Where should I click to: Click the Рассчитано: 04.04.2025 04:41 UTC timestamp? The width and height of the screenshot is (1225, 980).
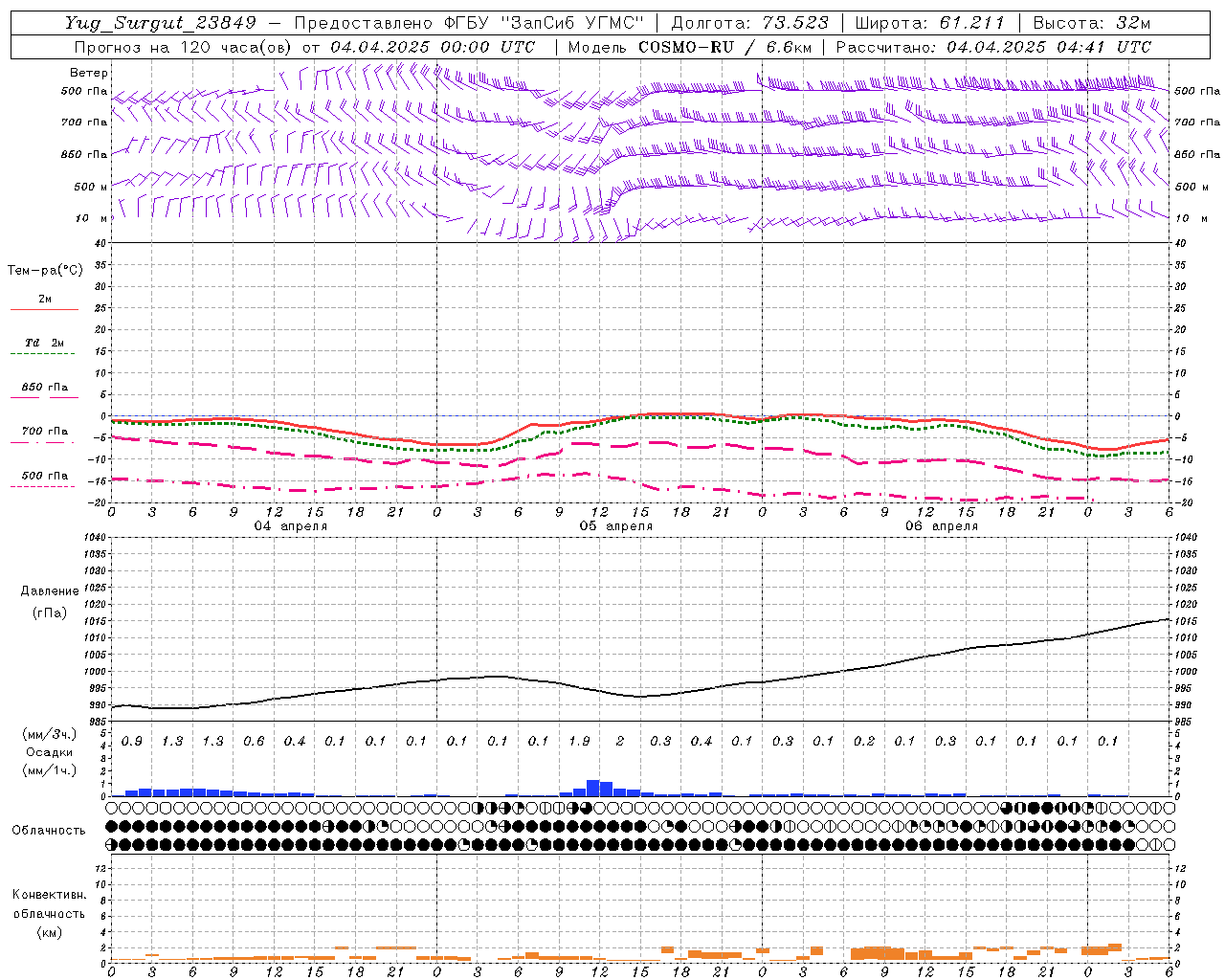click(x=993, y=46)
